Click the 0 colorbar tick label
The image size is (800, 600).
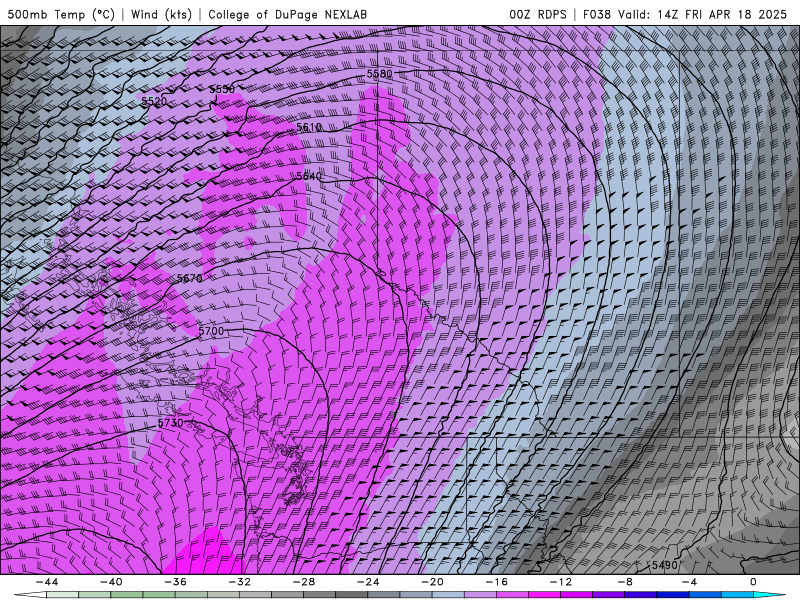click(x=754, y=582)
